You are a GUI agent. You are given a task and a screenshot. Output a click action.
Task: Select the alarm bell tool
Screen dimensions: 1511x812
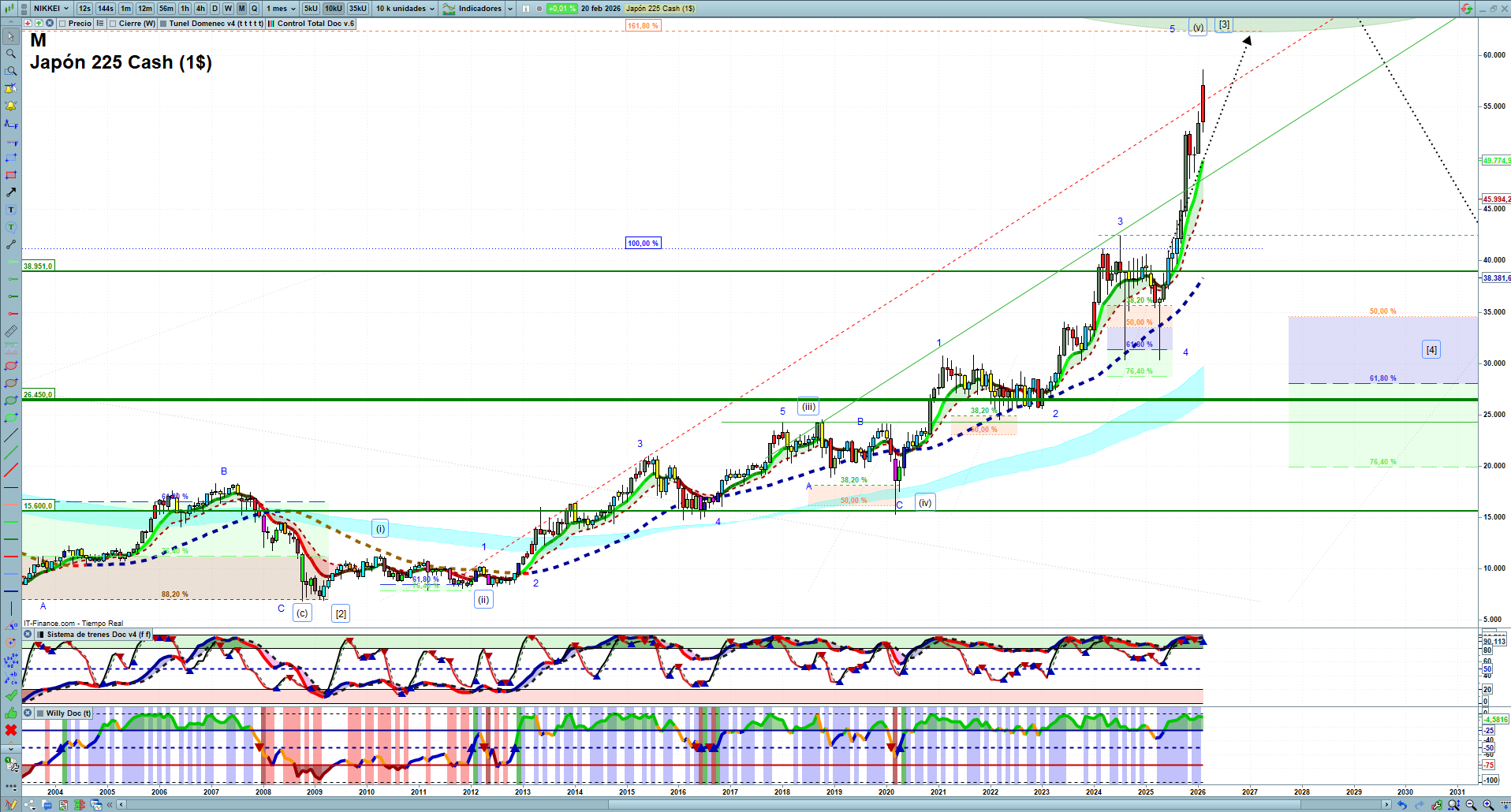11,106
